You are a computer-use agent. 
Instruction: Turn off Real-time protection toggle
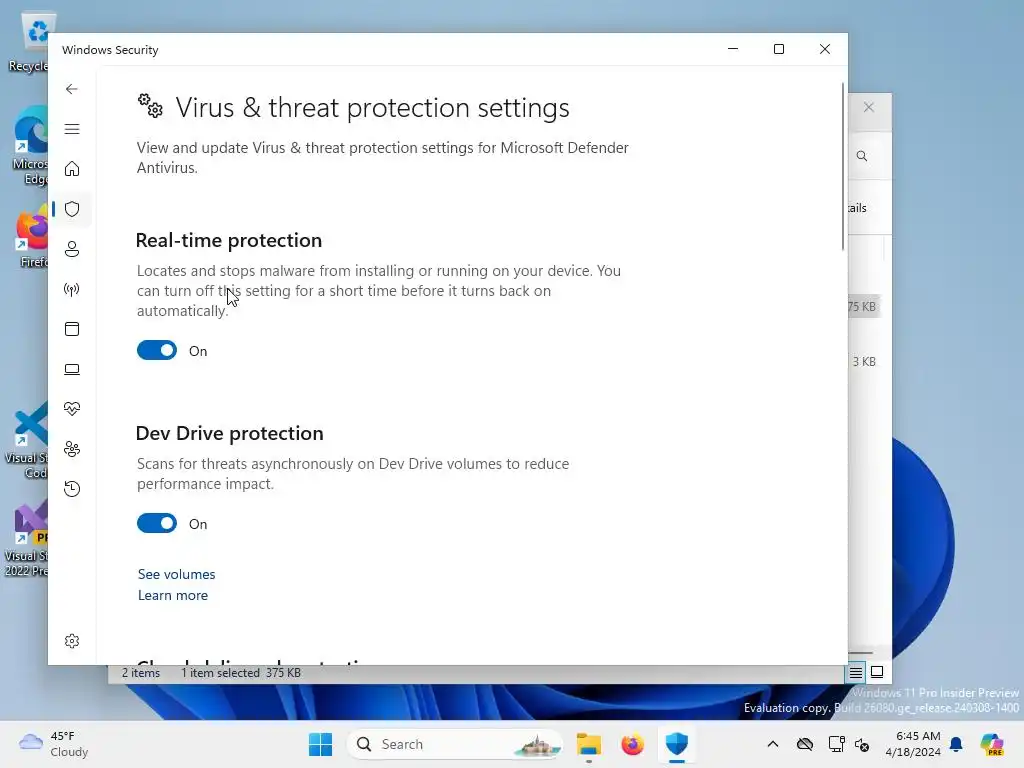coord(157,351)
